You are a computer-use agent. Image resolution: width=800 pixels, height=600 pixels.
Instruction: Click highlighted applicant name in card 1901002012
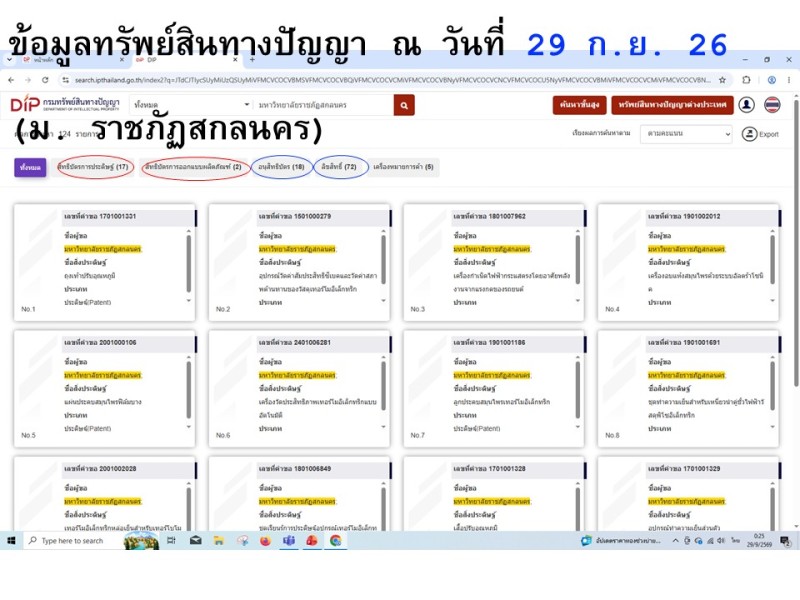pos(686,249)
